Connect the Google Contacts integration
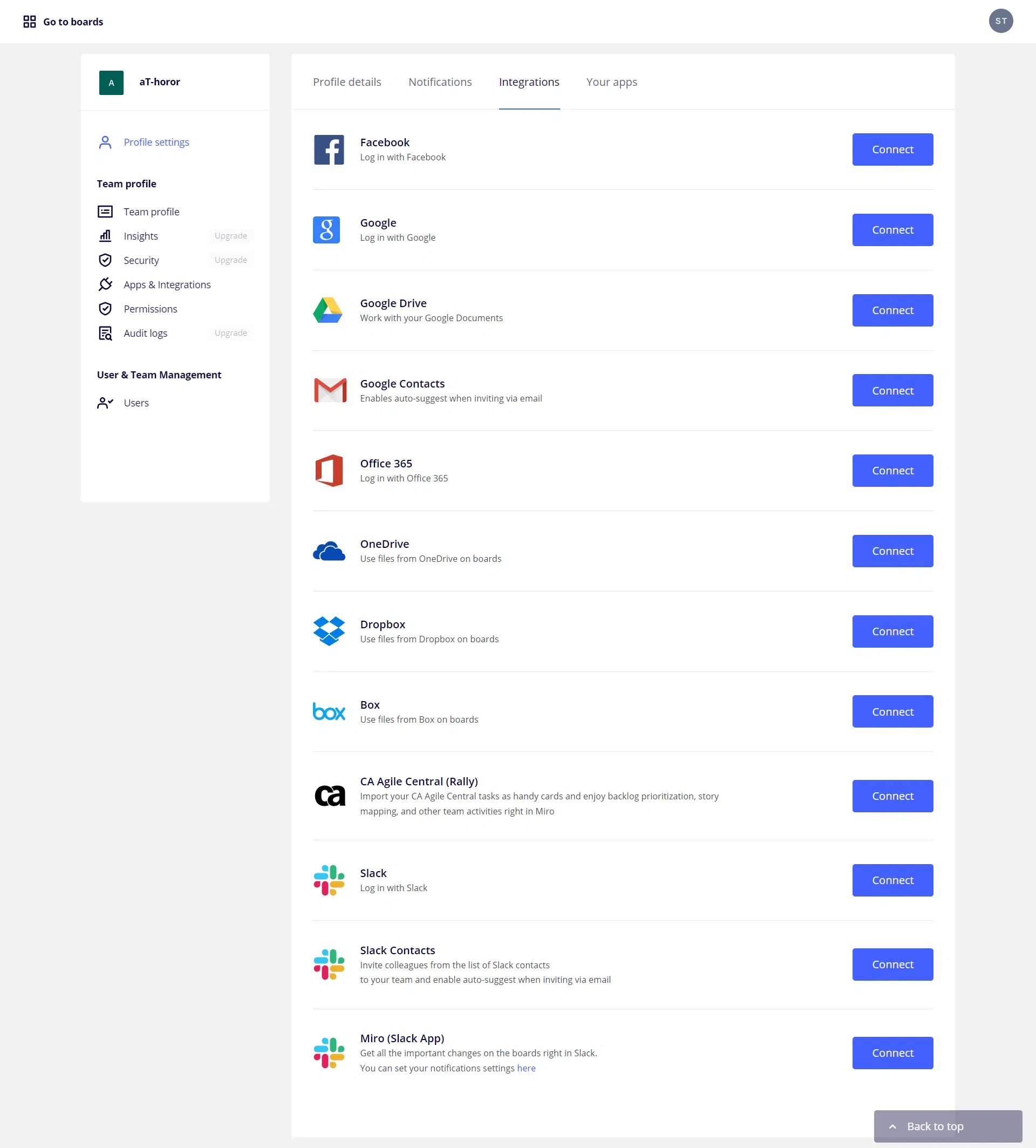 click(892, 391)
